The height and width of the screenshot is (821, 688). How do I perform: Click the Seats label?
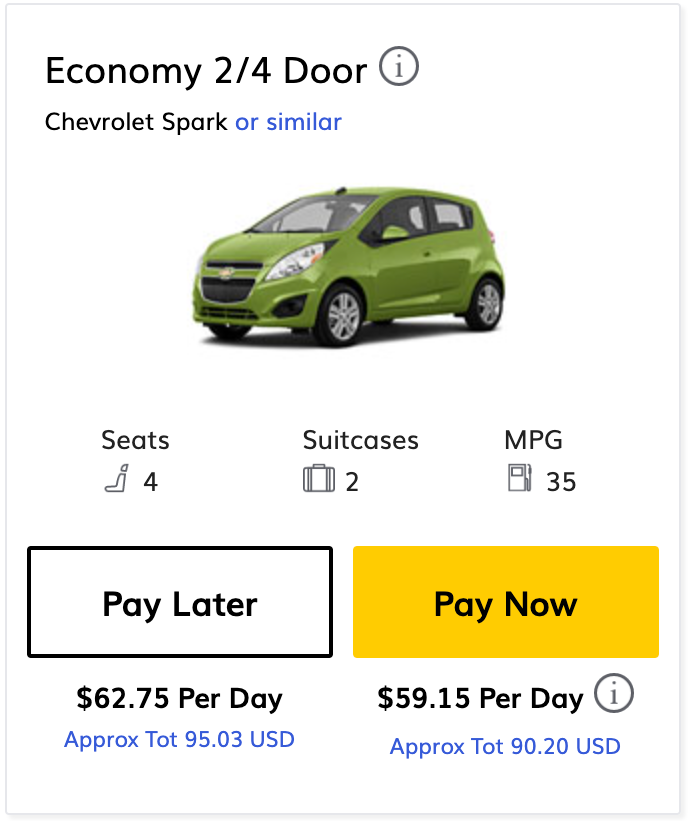[135, 440]
